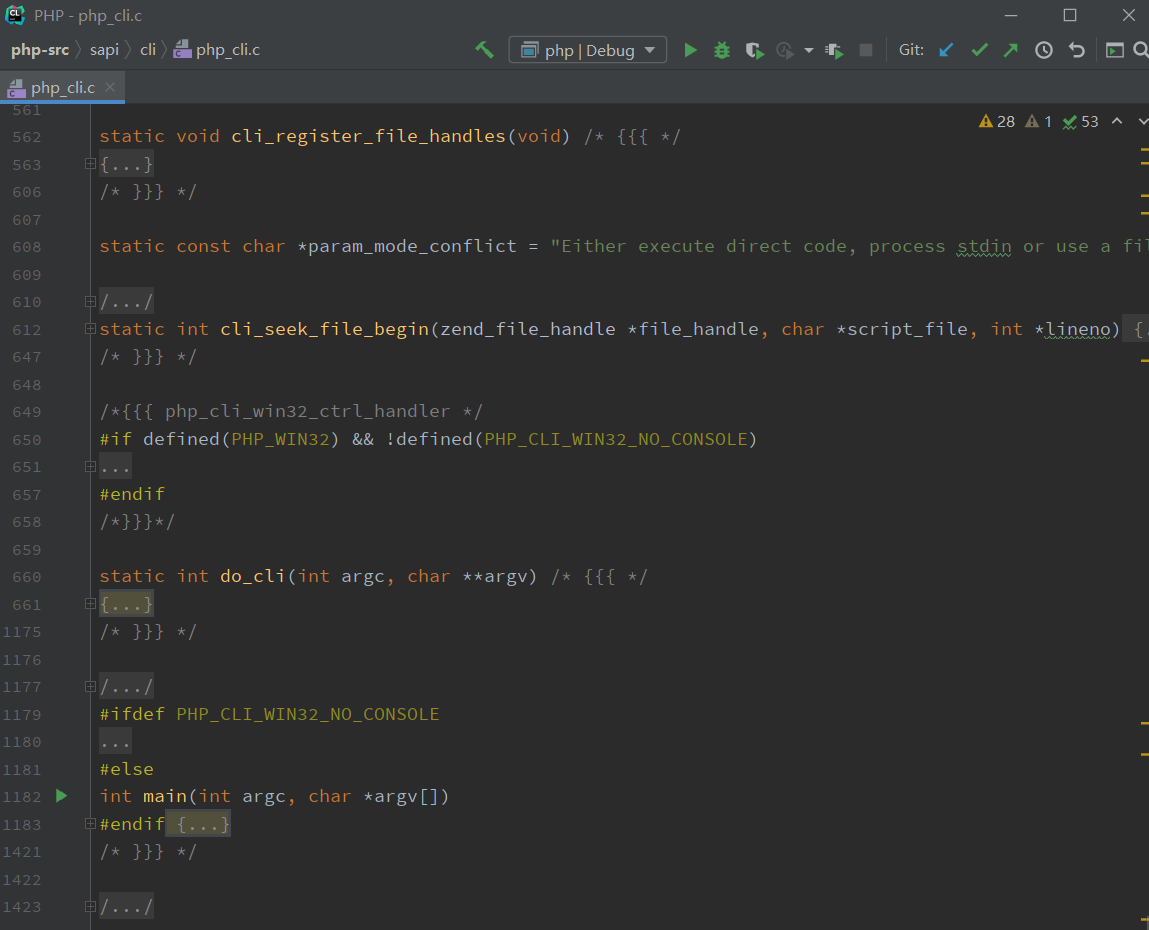Click line number 1182 in gutter

[22, 797]
